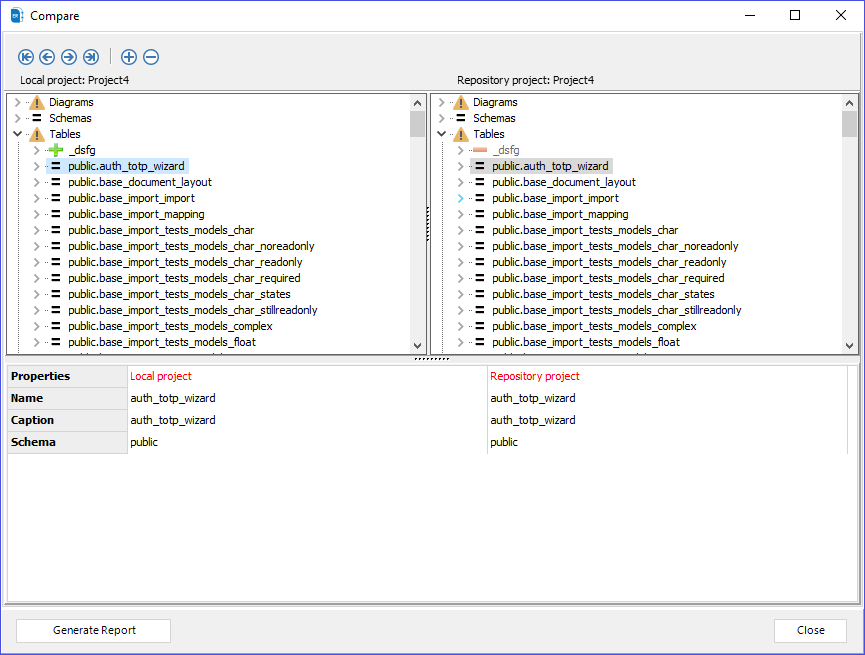Click local tree scrollbar up arrow
865x655 pixels.
coord(418,103)
